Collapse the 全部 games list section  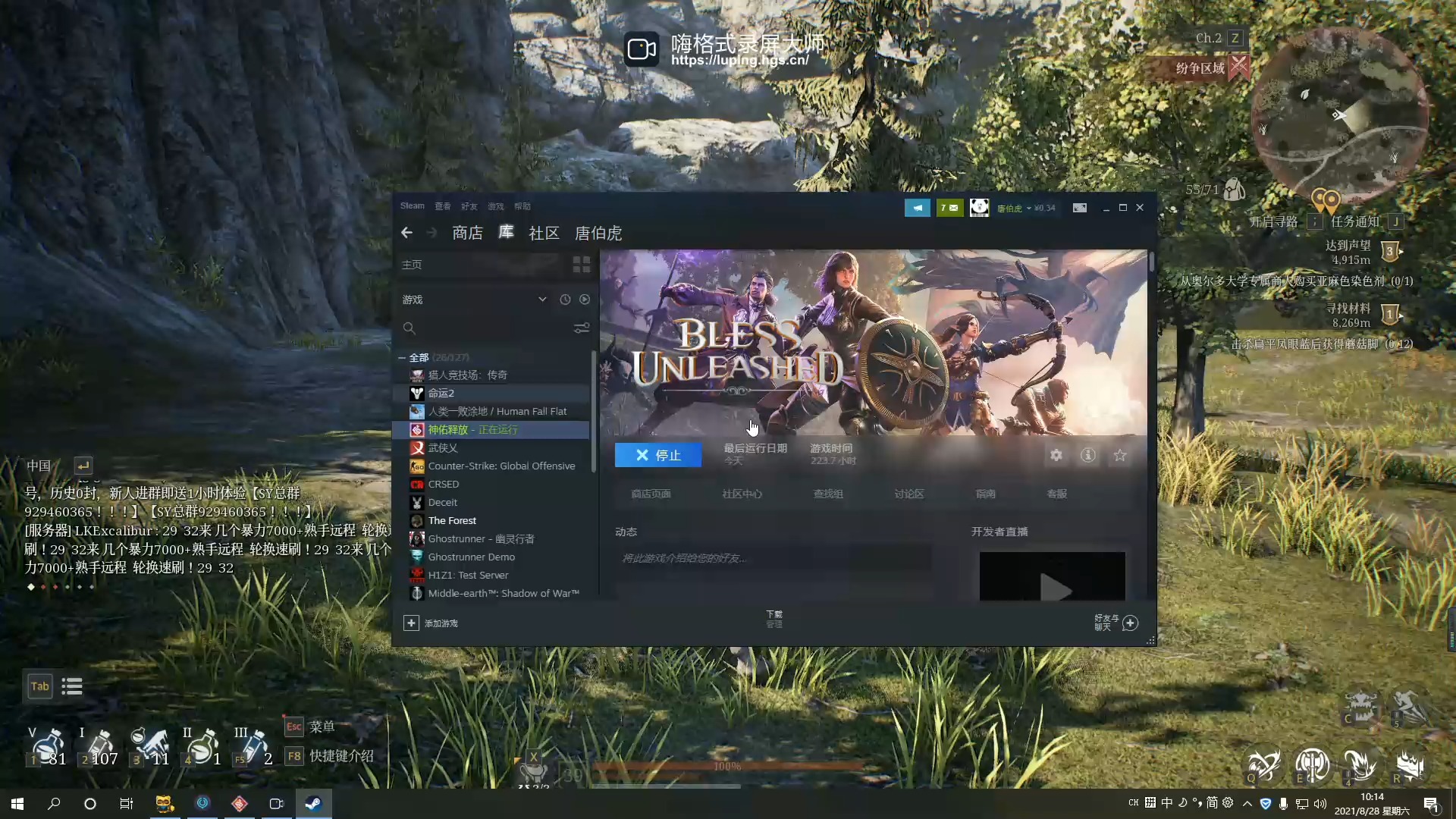[x=402, y=357]
